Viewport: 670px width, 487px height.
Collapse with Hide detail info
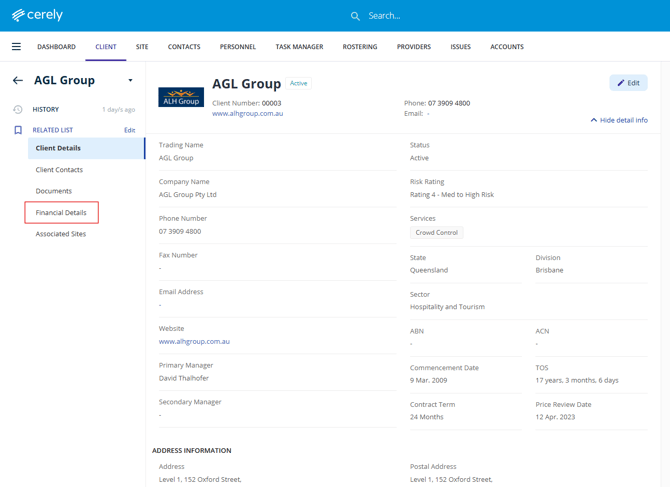[619, 120]
